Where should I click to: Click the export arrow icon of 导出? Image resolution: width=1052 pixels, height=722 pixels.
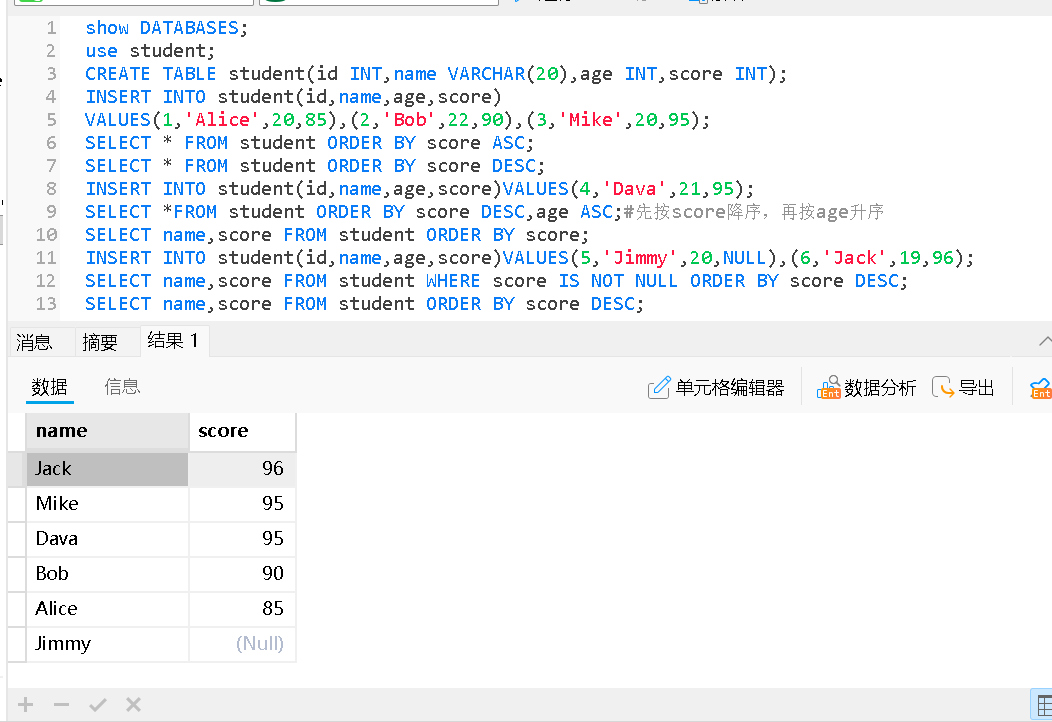[x=943, y=388]
